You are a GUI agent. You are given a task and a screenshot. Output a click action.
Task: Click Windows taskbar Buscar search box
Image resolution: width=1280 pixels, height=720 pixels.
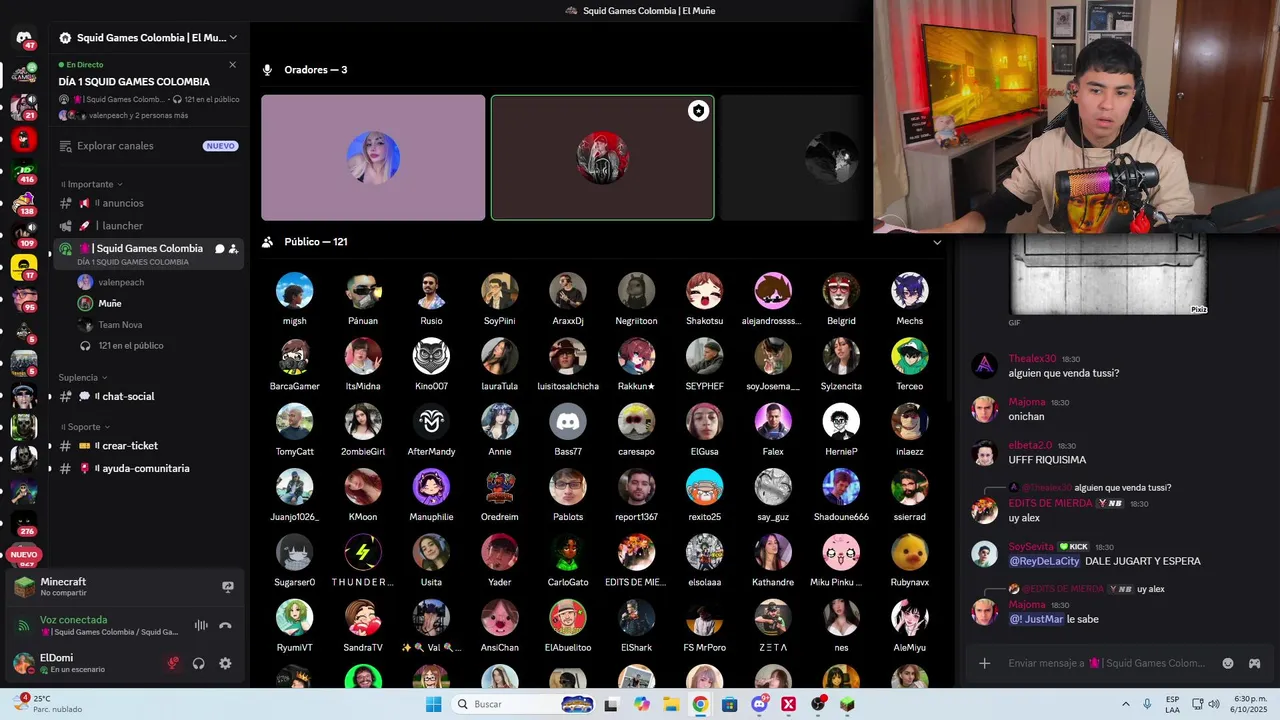click(x=525, y=704)
